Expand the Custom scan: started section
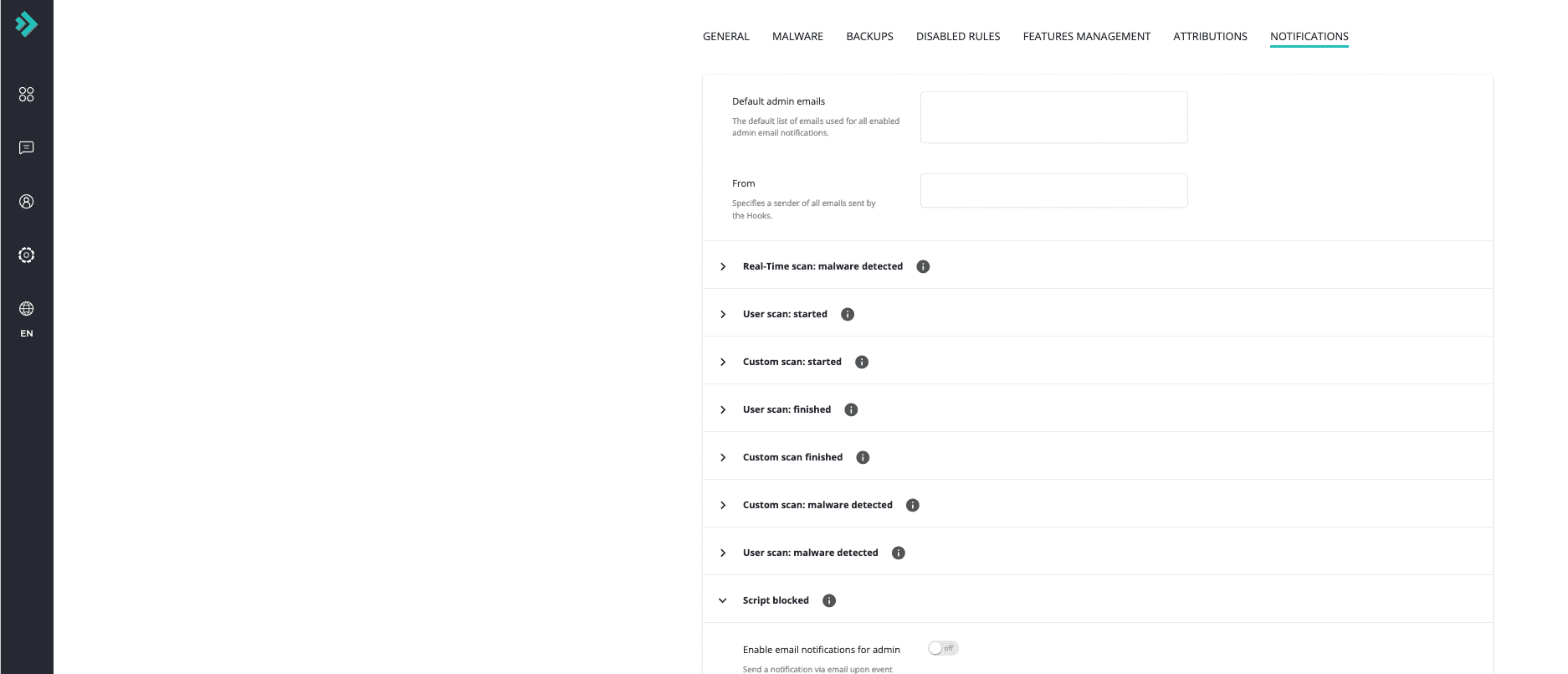Viewport: 1568px width, 674px height. tap(723, 362)
